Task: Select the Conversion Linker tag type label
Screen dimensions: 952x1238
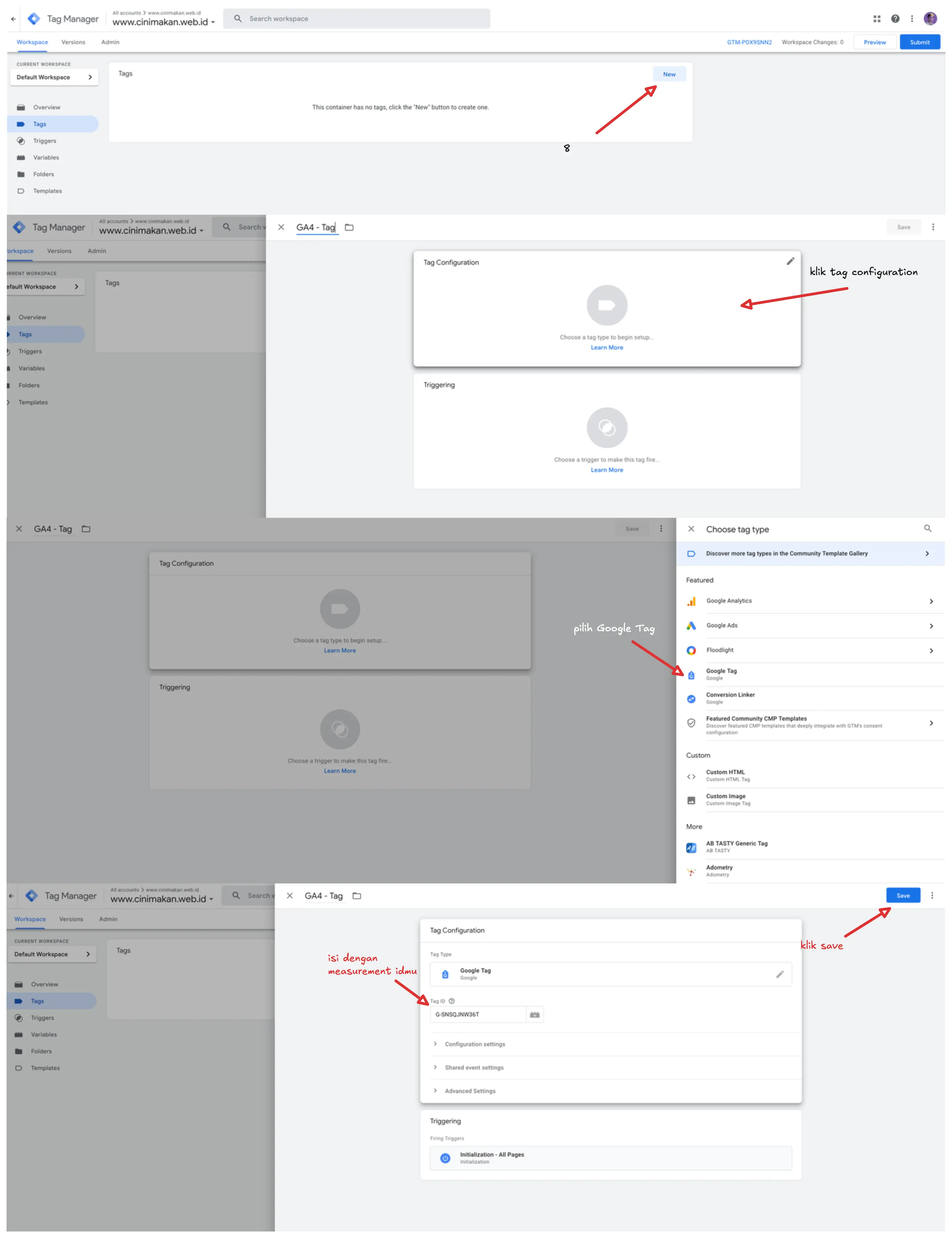Action: point(730,694)
